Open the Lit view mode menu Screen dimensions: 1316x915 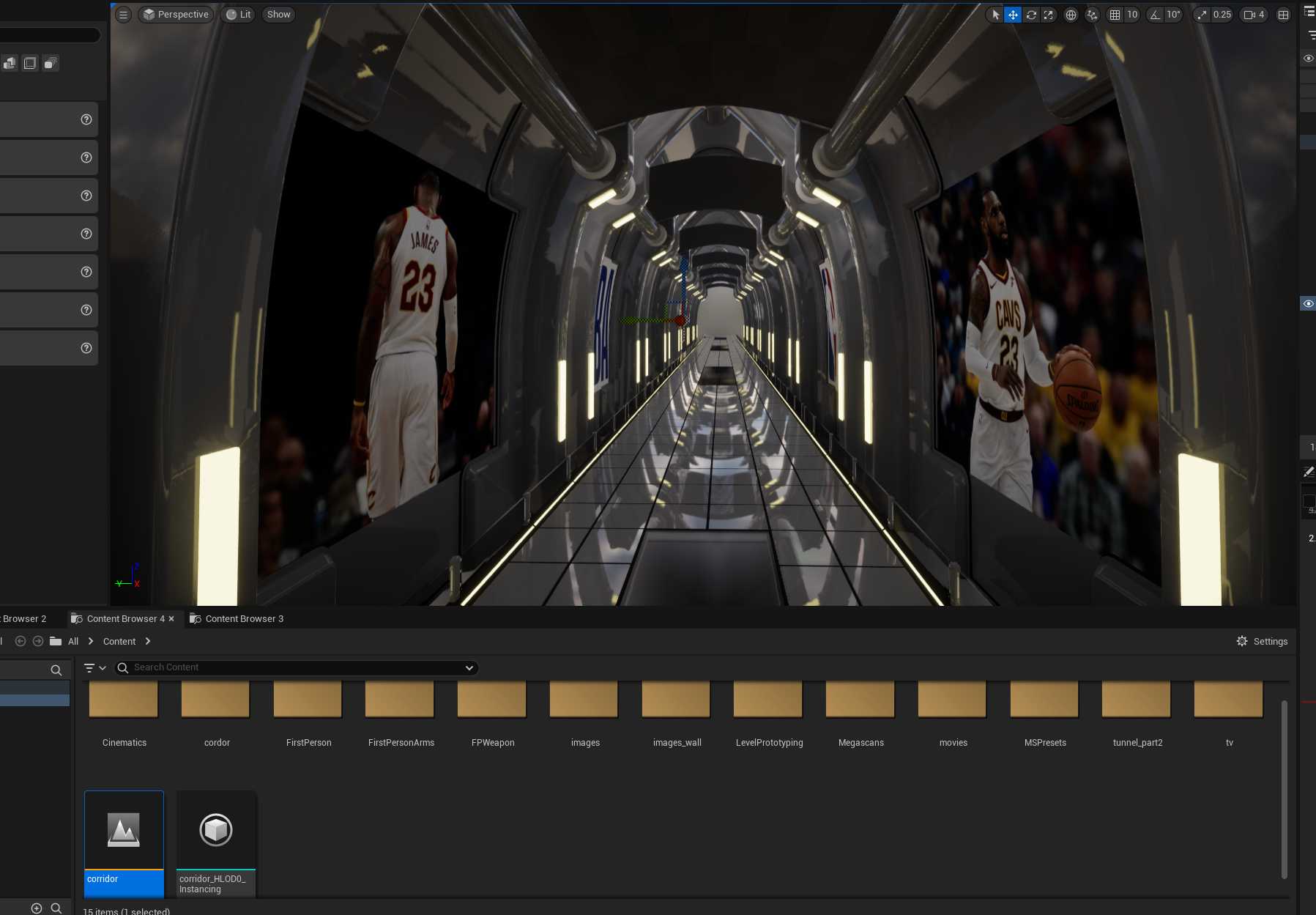[238, 15]
